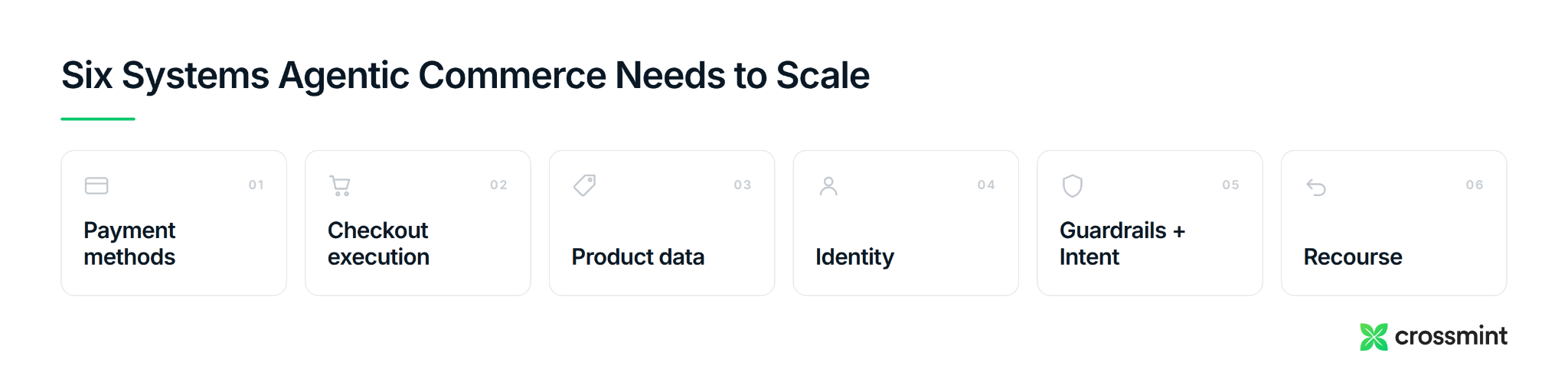Click the price tag icon on Product data
The image size is (1568, 392).
point(584,185)
